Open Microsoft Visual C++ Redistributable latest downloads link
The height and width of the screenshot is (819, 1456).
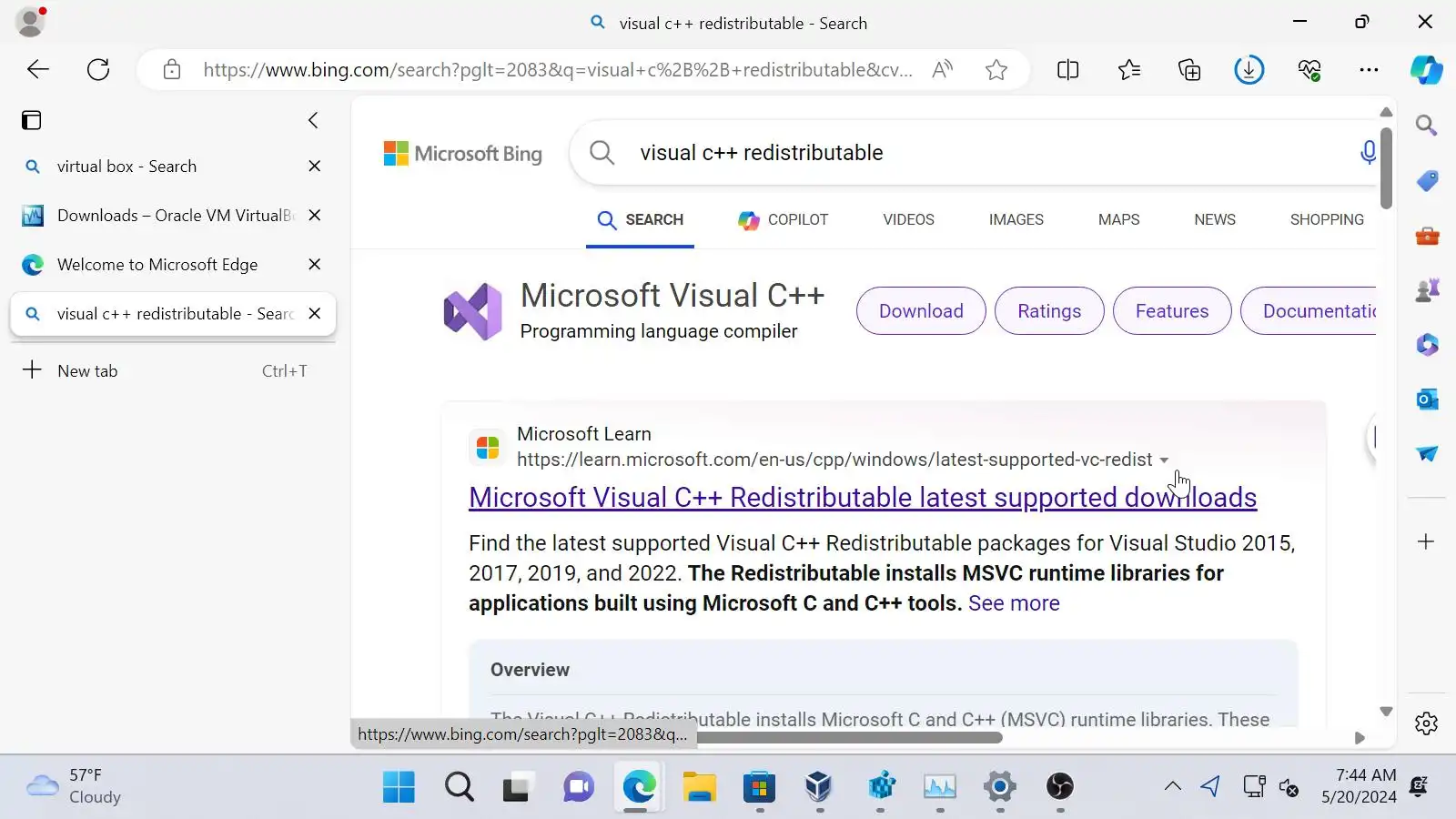click(x=863, y=498)
